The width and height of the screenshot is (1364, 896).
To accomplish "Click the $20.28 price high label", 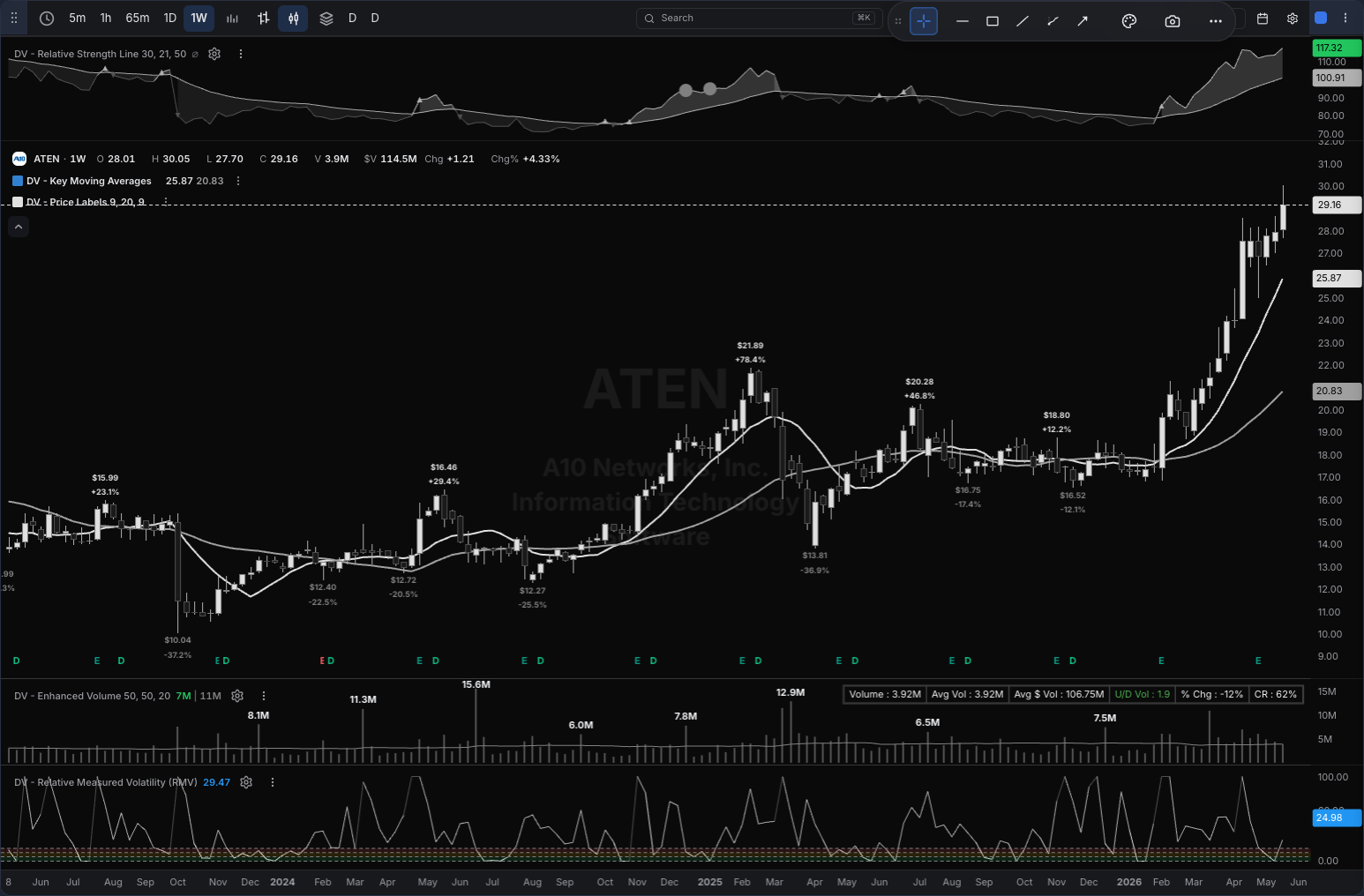I will pos(919,382).
